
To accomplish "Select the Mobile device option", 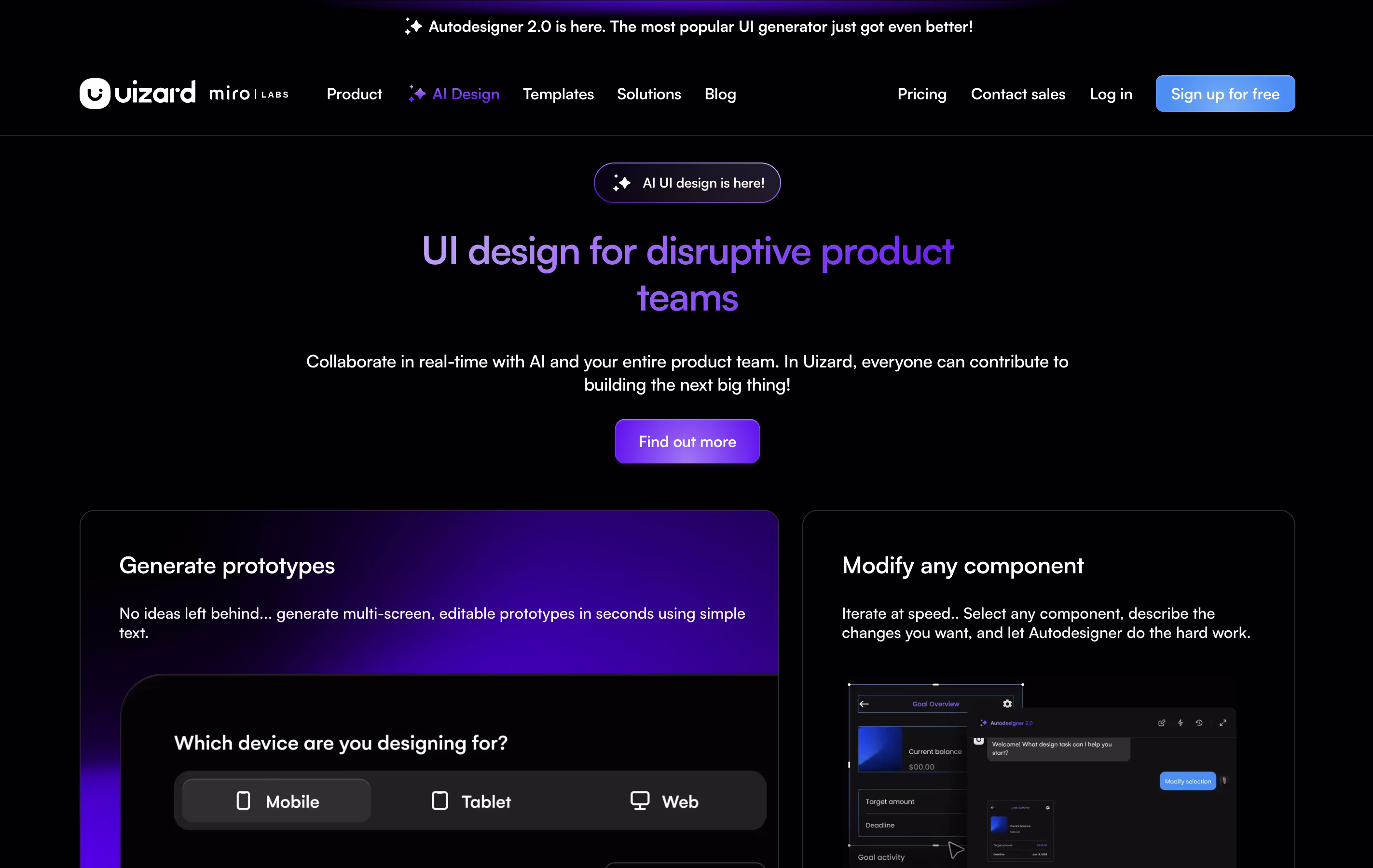I will 276,801.
